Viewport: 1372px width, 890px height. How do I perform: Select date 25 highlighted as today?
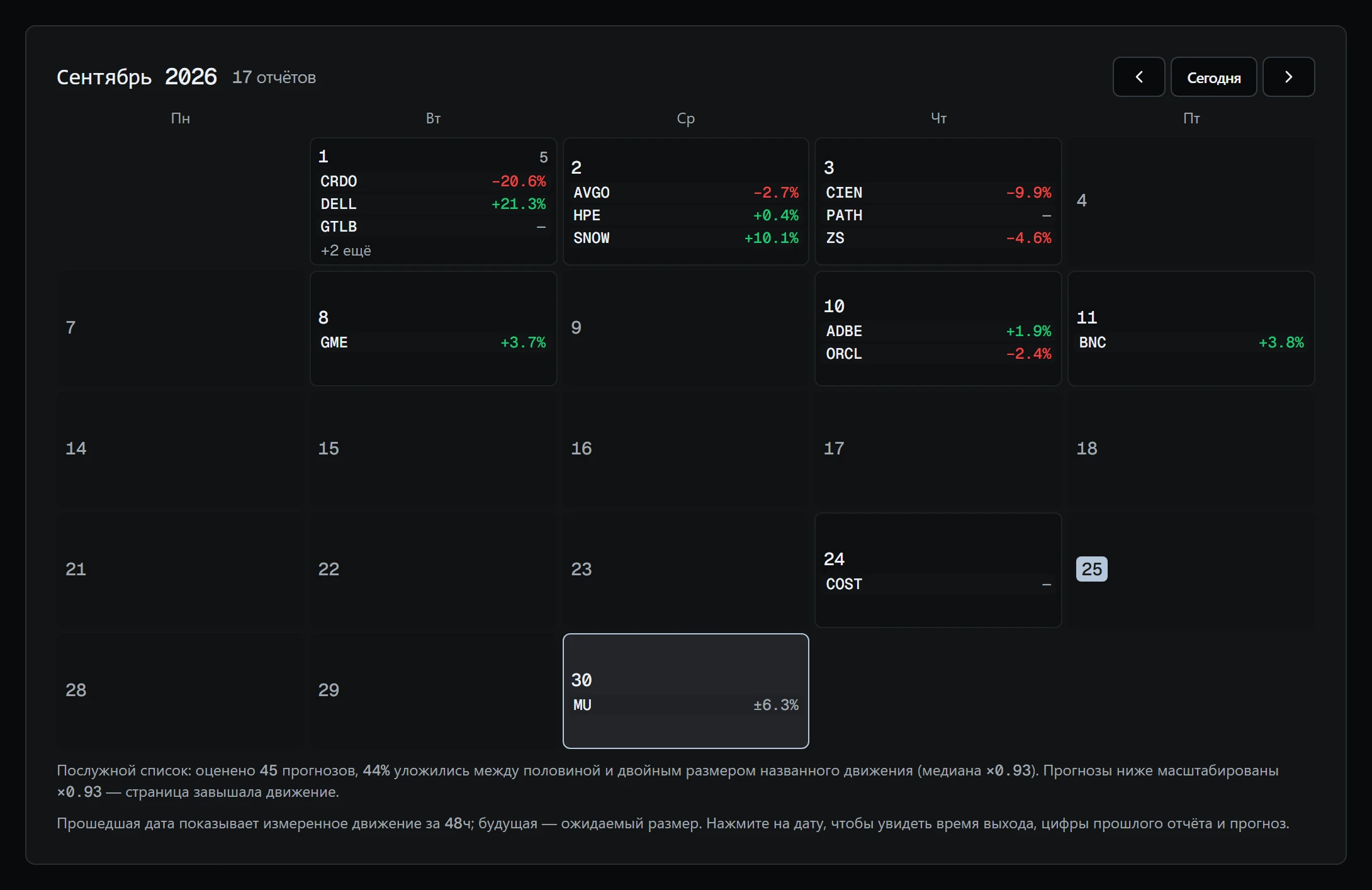1091,569
